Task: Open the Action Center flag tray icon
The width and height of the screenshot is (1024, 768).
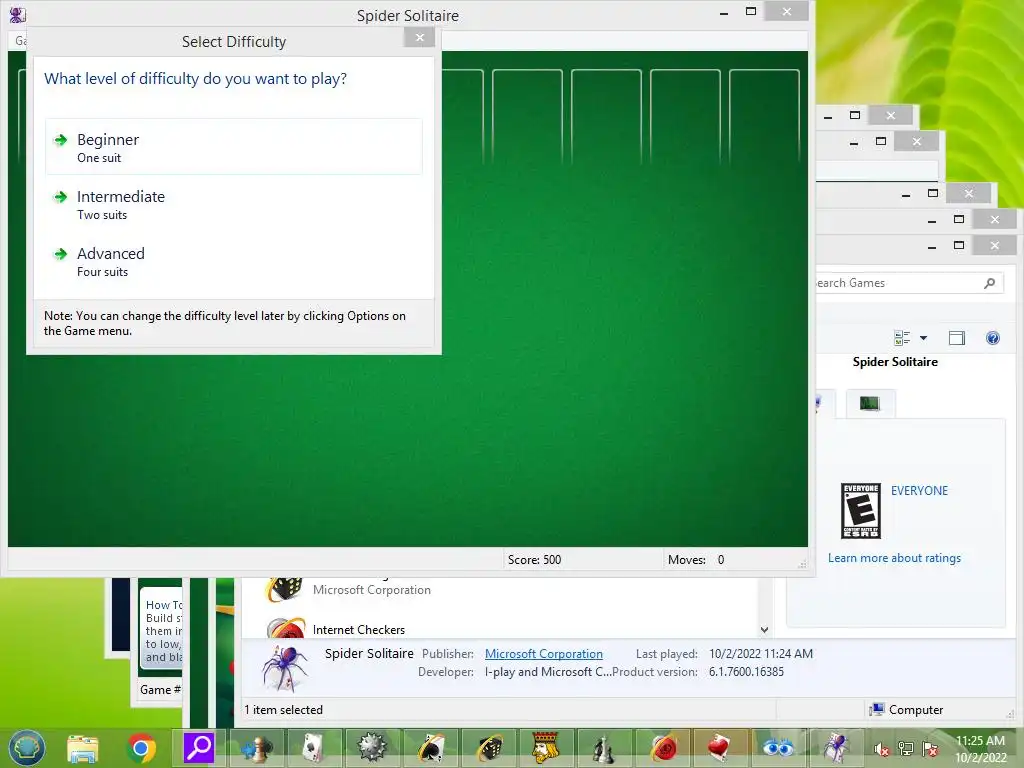Action: 930,749
